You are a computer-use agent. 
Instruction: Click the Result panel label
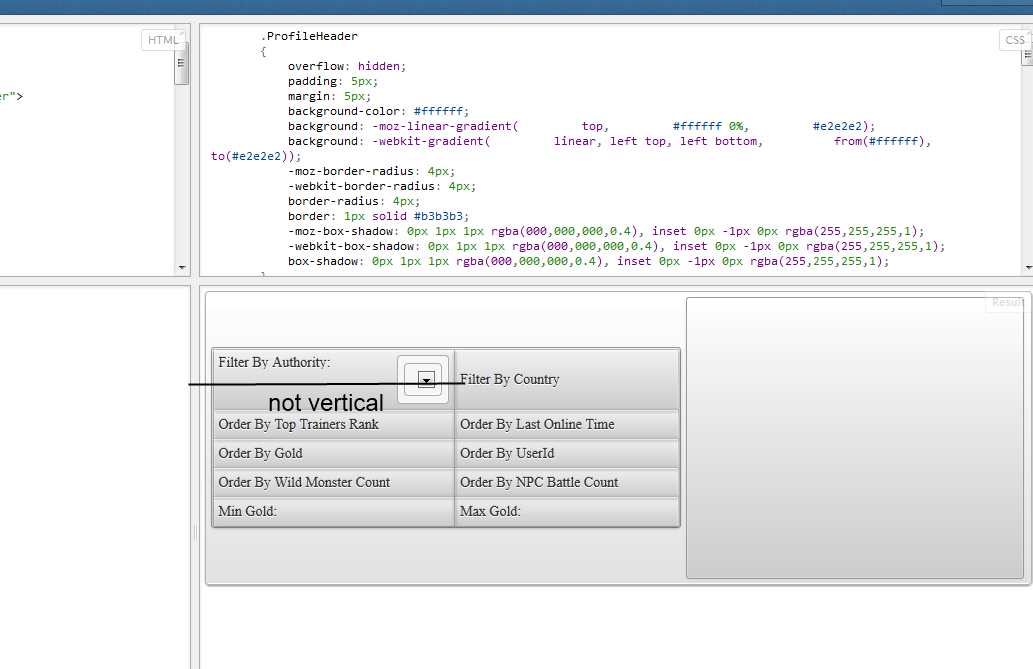[1005, 302]
